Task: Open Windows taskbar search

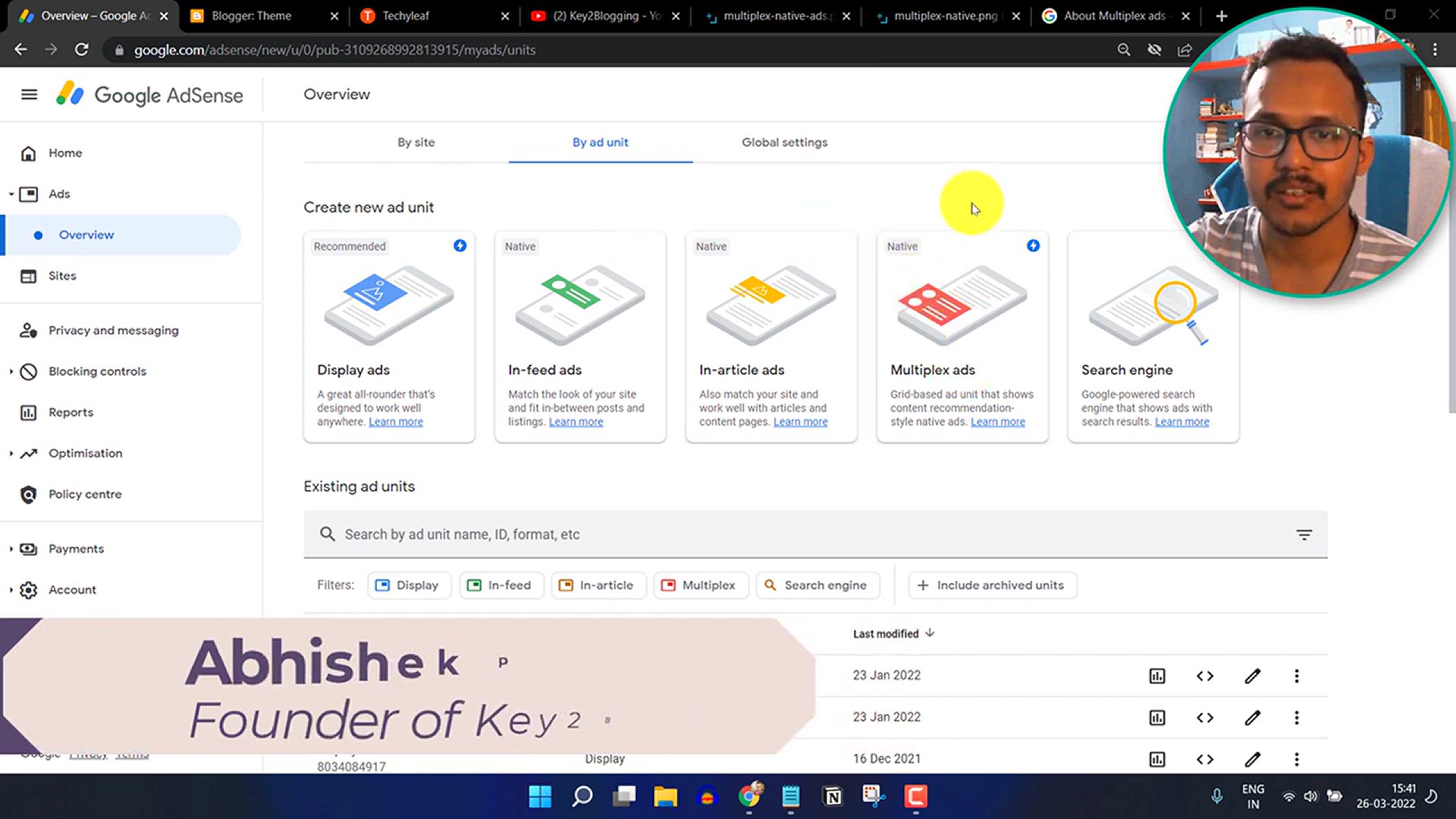Action: point(582,796)
